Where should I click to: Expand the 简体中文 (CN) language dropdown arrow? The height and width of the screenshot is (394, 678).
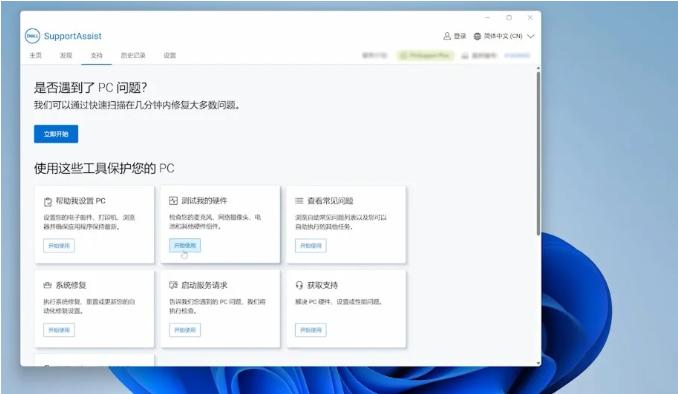(531, 36)
